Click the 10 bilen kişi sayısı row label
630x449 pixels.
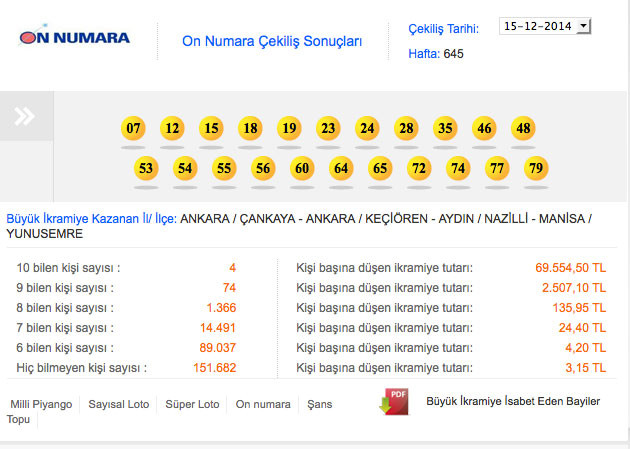pos(68,268)
